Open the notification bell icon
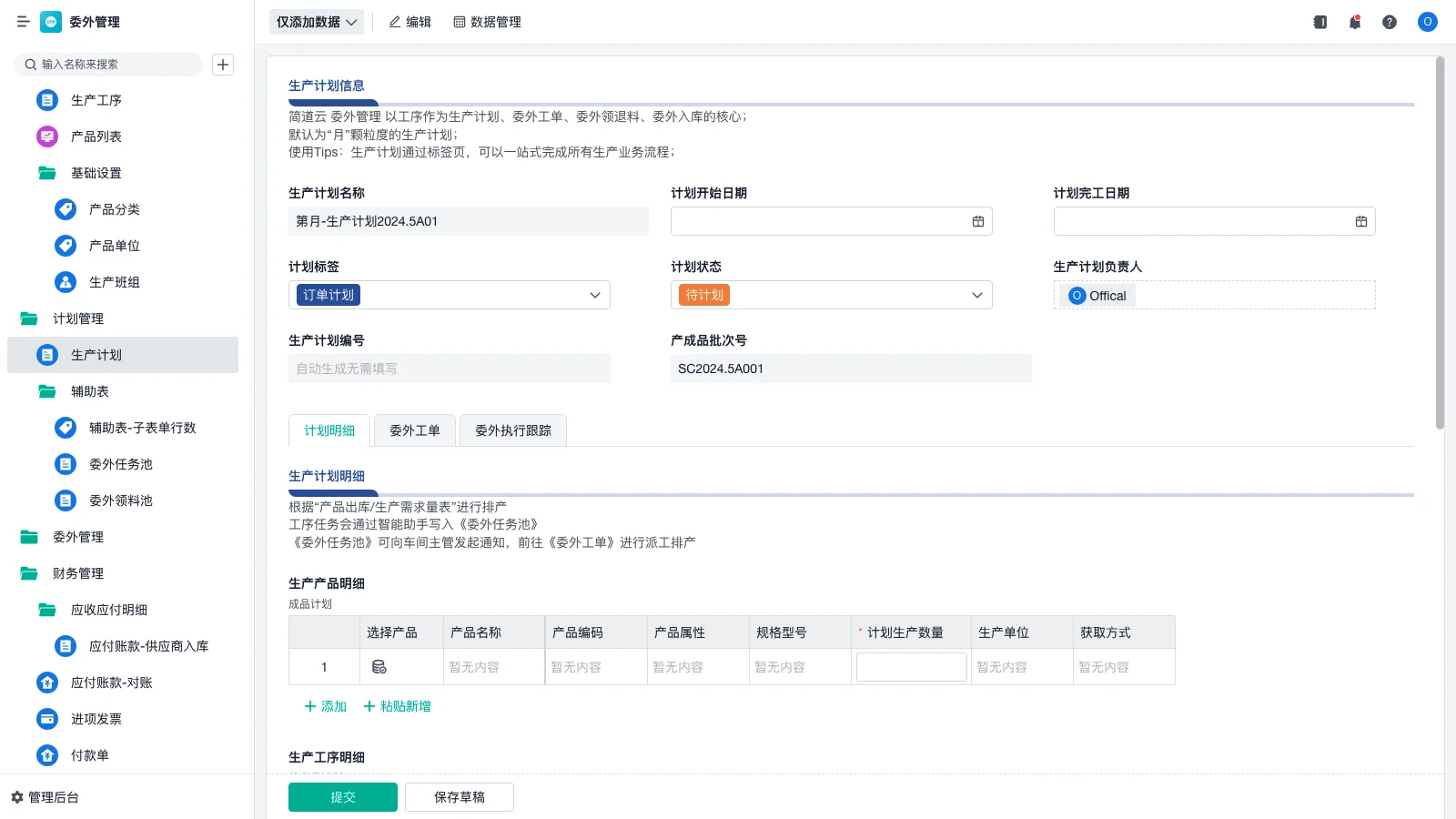The height and width of the screenshot is (819, 1456). 1355,22
